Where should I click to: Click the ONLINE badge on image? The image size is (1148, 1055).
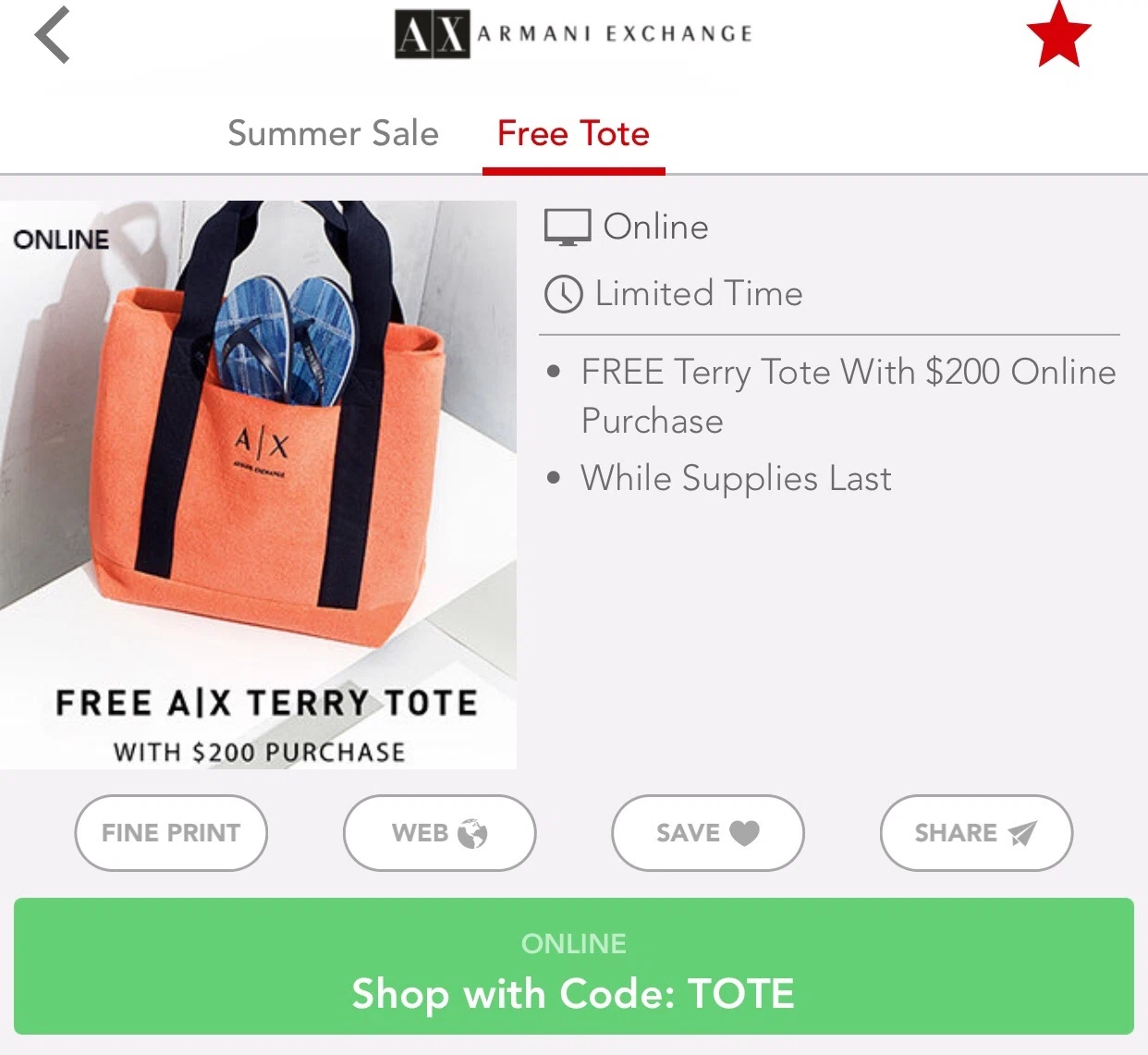[x=61, y=239]
